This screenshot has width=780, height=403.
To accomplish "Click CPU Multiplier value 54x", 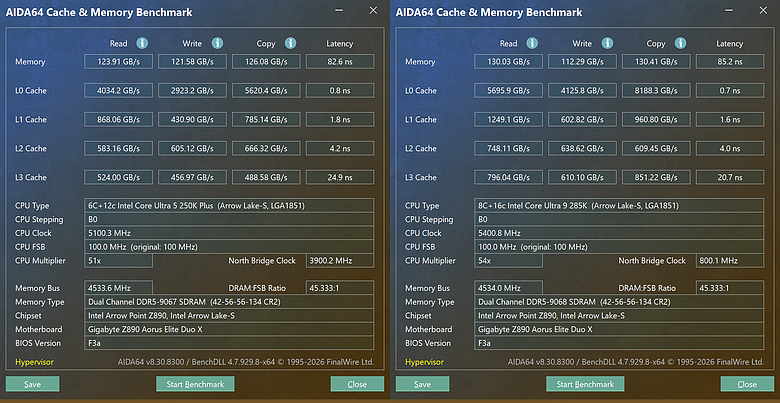I will pos(508,261).
